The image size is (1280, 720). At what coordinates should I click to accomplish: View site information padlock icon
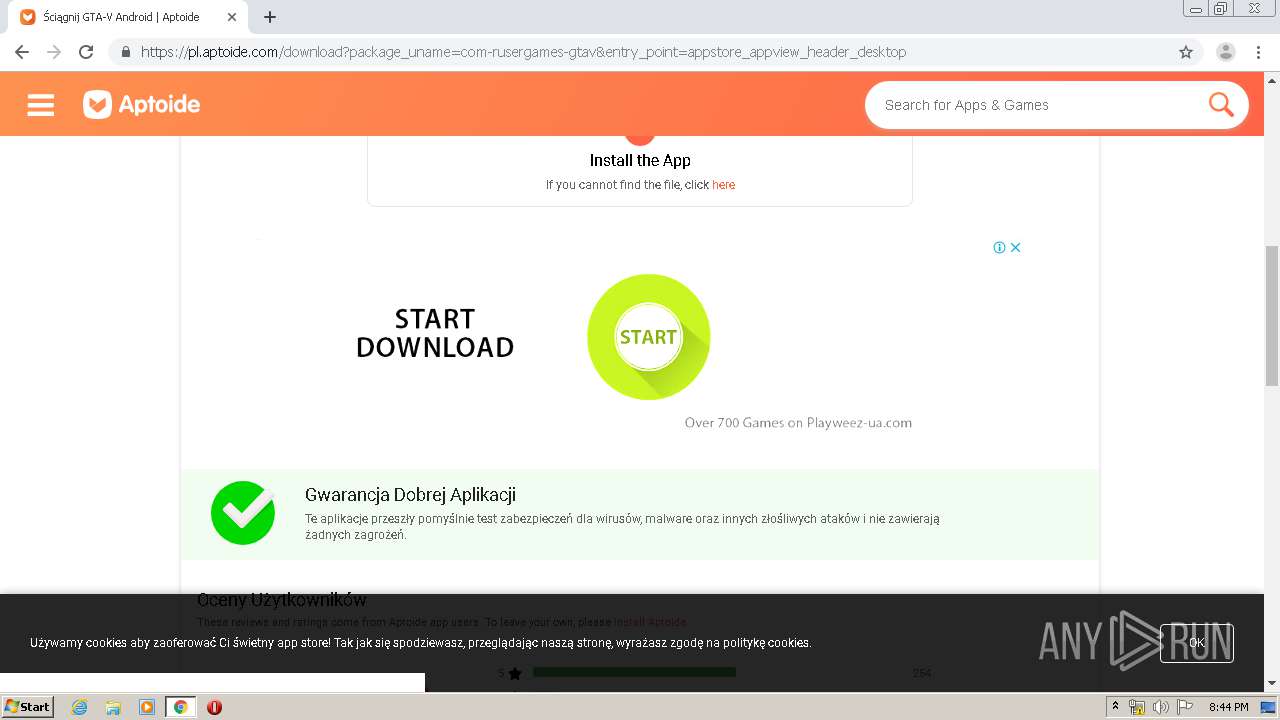(125, 52)
